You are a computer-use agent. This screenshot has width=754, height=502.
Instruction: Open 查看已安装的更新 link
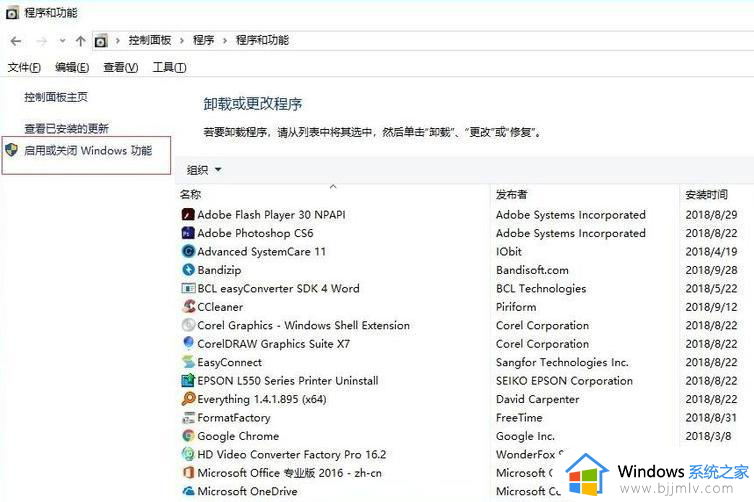pos(66,128)
